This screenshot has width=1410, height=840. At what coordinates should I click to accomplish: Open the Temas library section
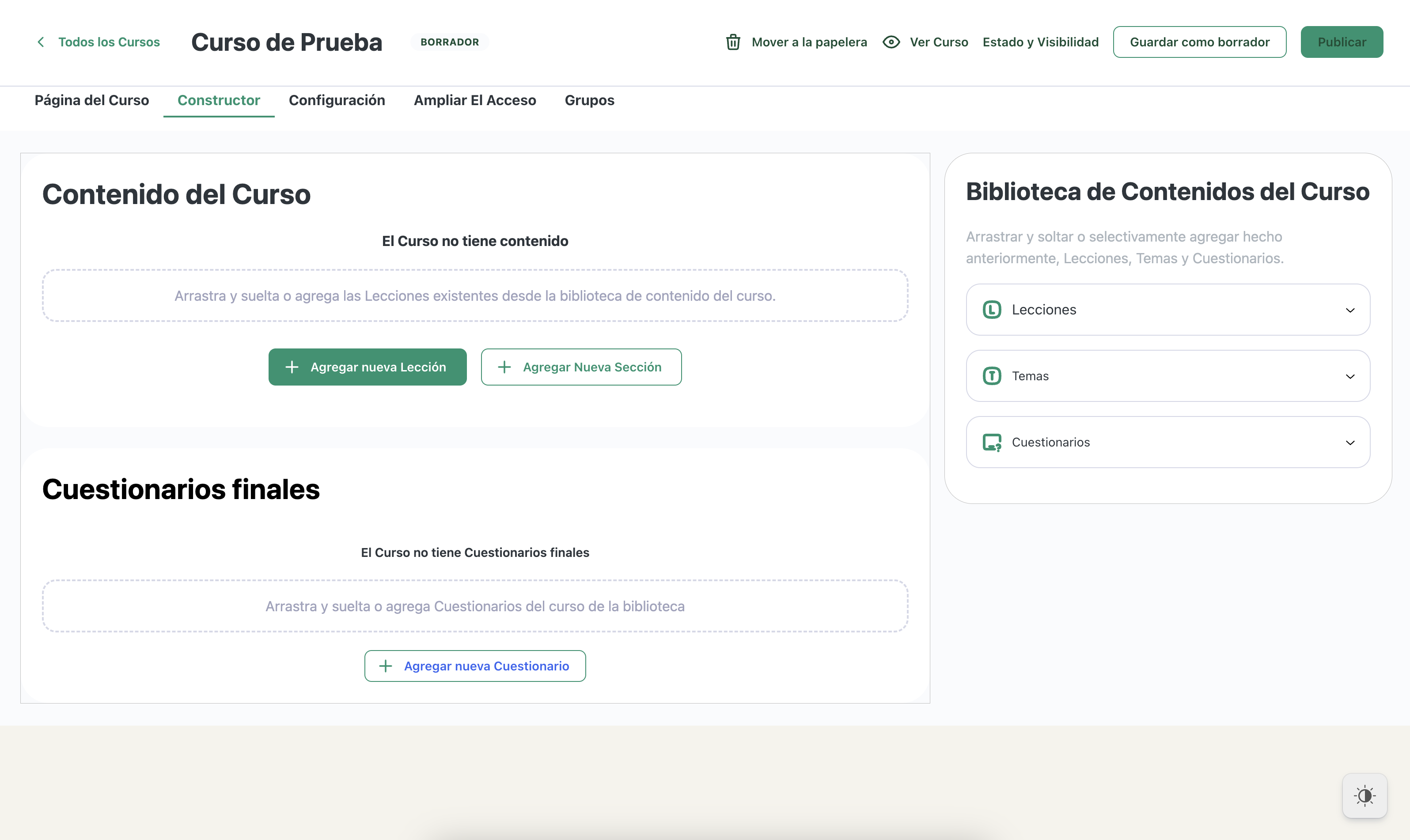point(1168,376)
